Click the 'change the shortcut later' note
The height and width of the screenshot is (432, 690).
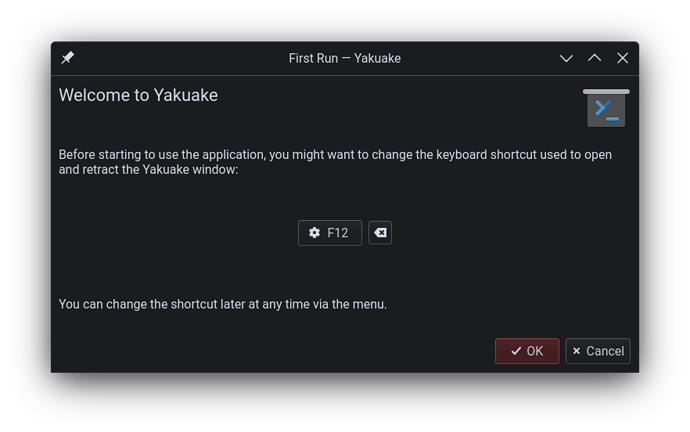[x=223, y=304]
